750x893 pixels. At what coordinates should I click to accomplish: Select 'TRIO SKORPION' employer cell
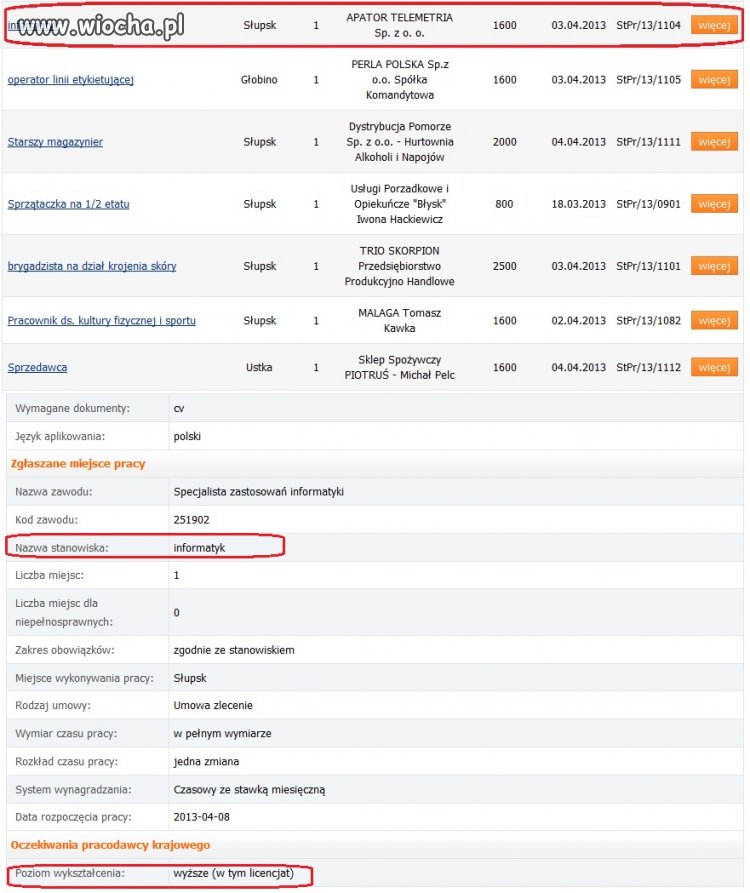[x=399, y=266]
